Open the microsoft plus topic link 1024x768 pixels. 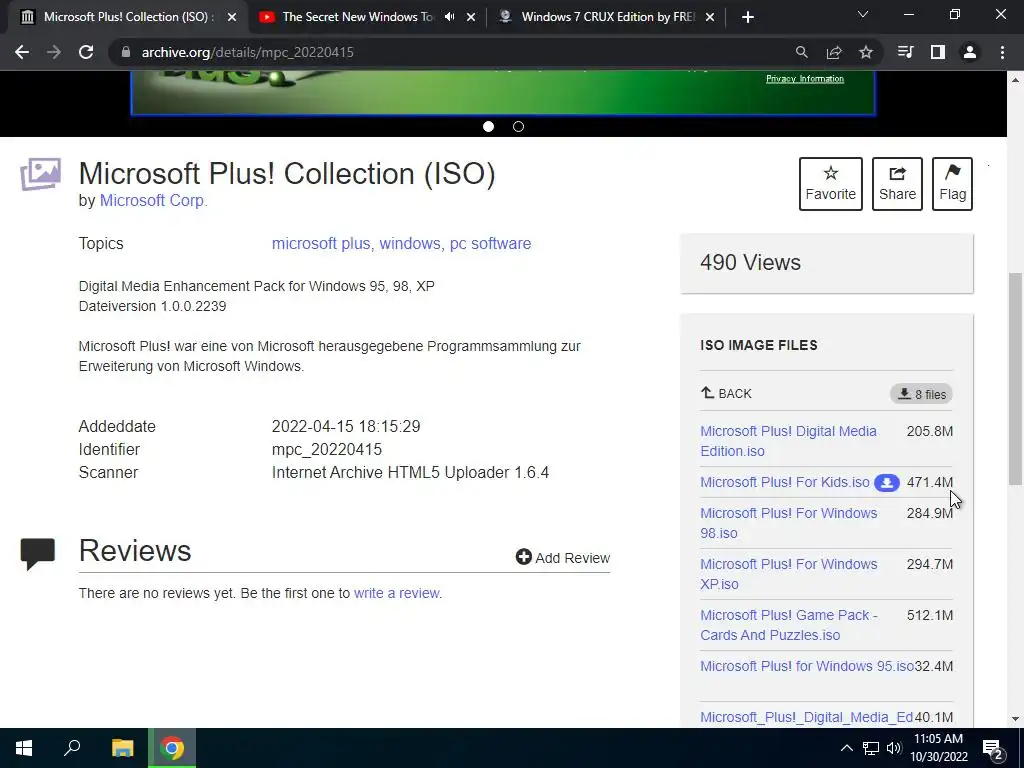(x=321, y=244)
